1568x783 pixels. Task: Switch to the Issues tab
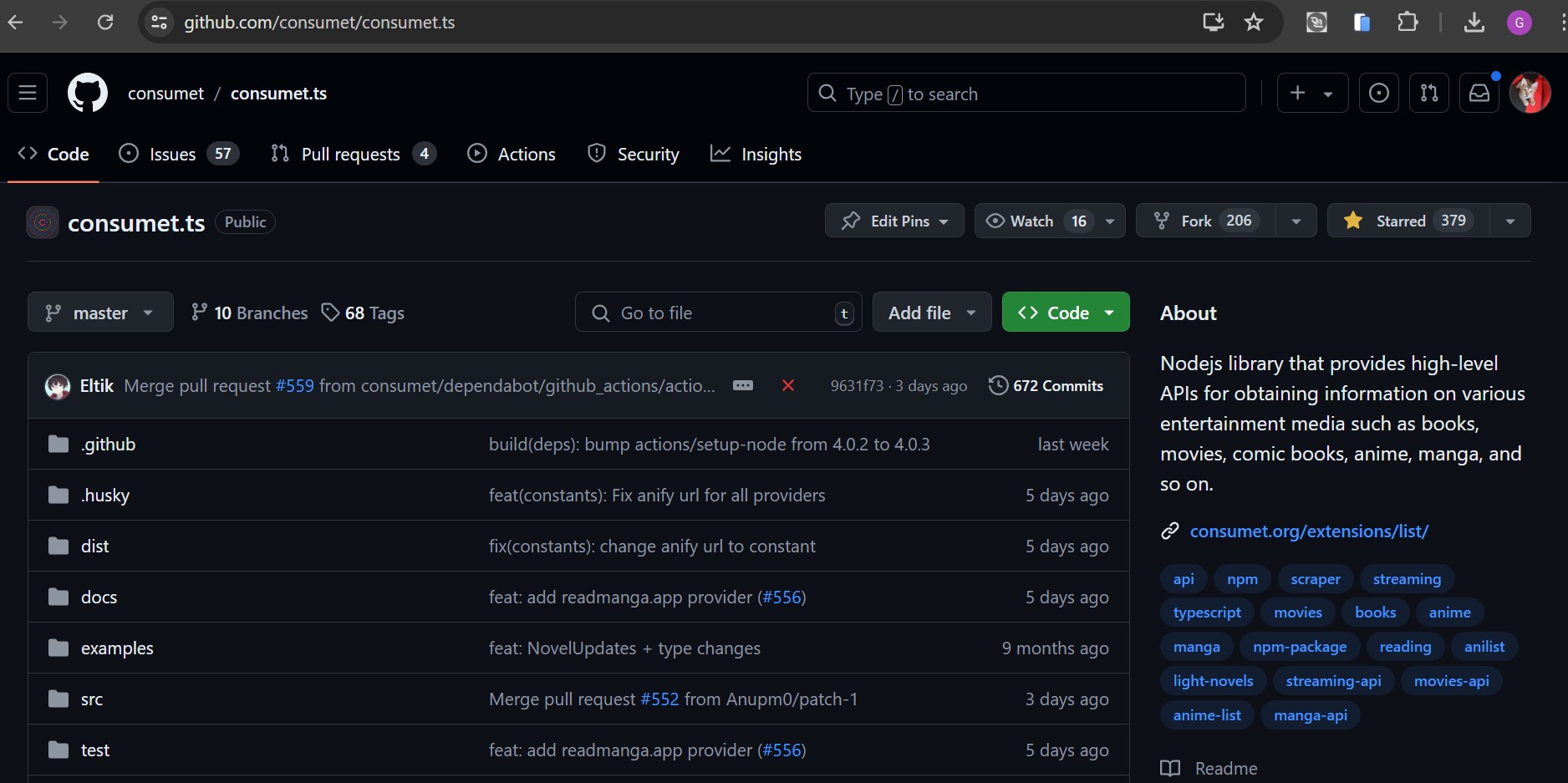click(x=179, y=155)
